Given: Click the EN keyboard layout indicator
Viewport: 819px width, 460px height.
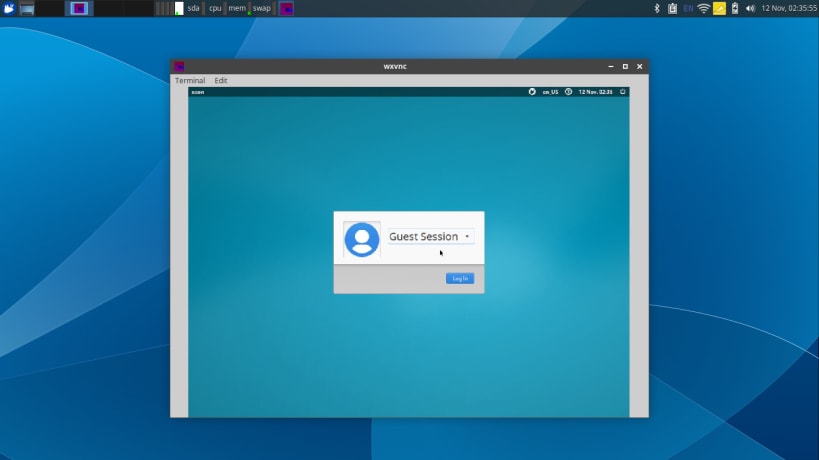Looking at the screenshot, I should pos(688,8).
